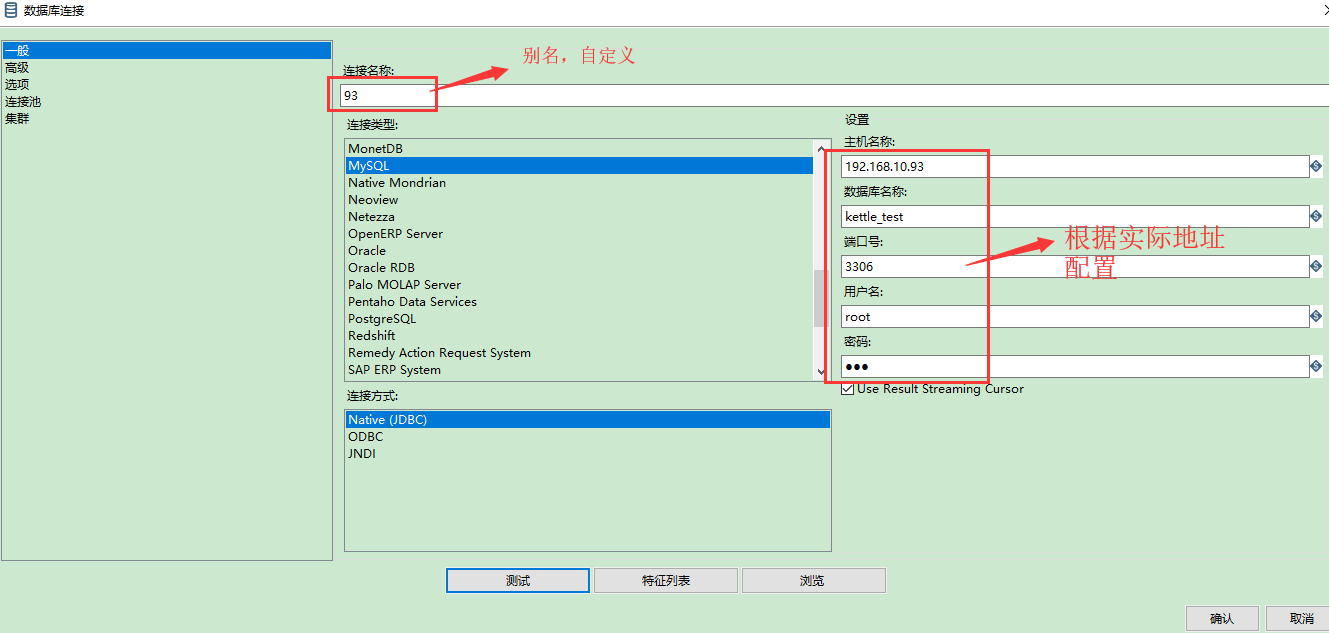Toggle Use Result Streaming Cursor checkbox

848,389
